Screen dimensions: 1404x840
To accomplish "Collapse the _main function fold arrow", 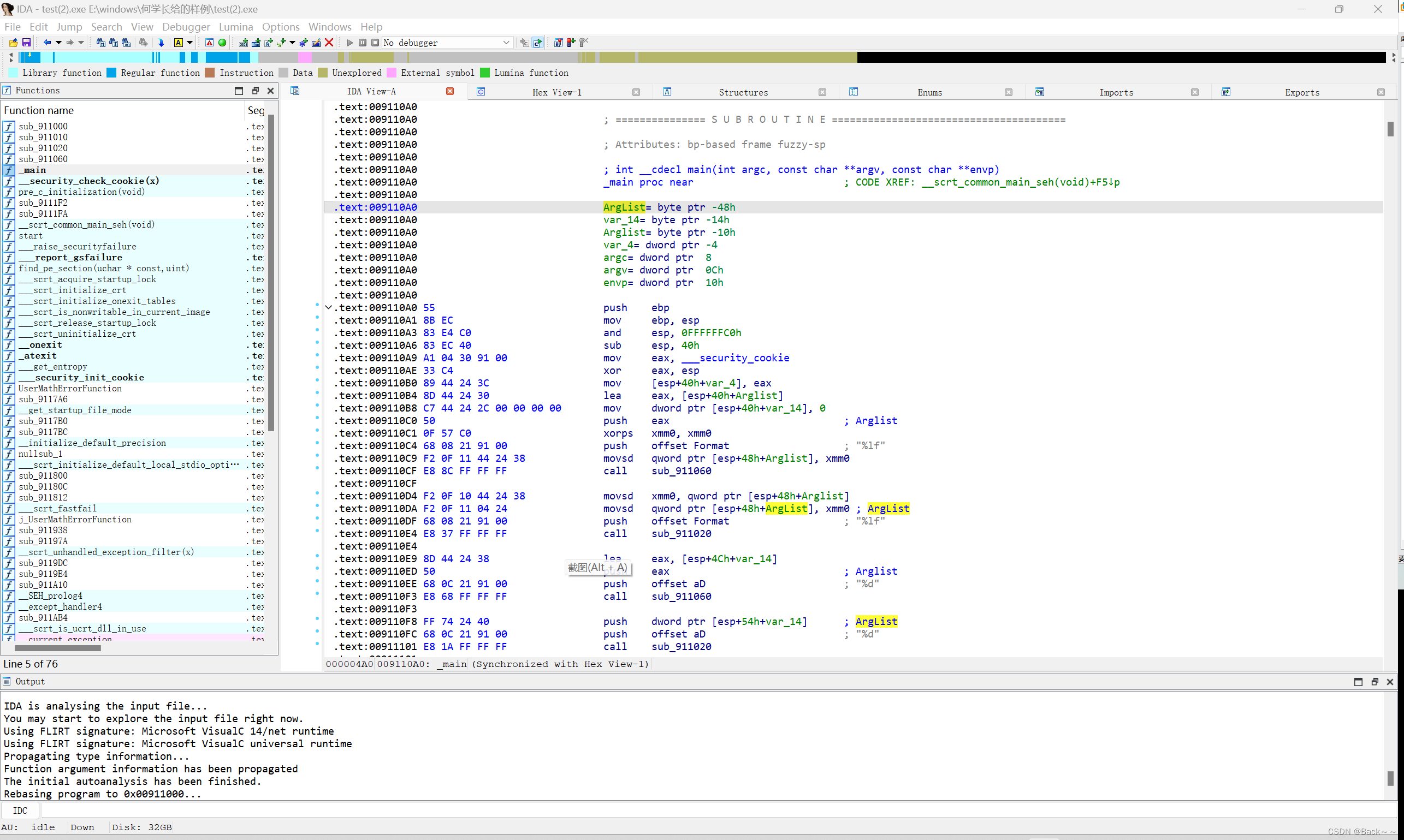I will 328,307.
